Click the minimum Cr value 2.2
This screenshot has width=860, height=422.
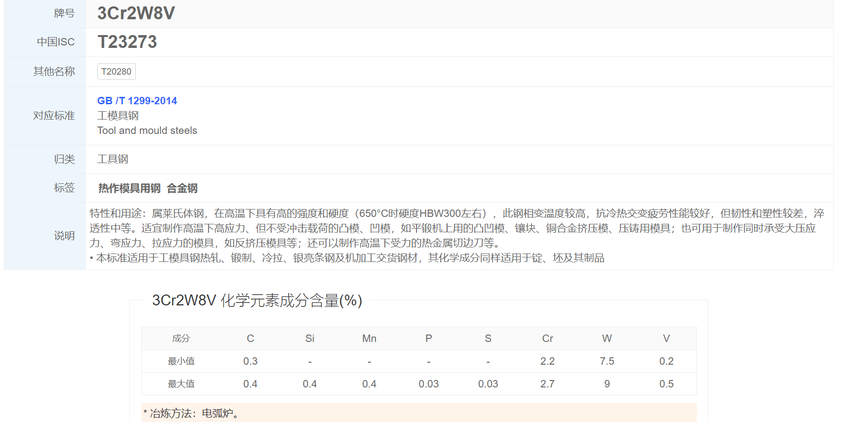click(x=547, y=361)
